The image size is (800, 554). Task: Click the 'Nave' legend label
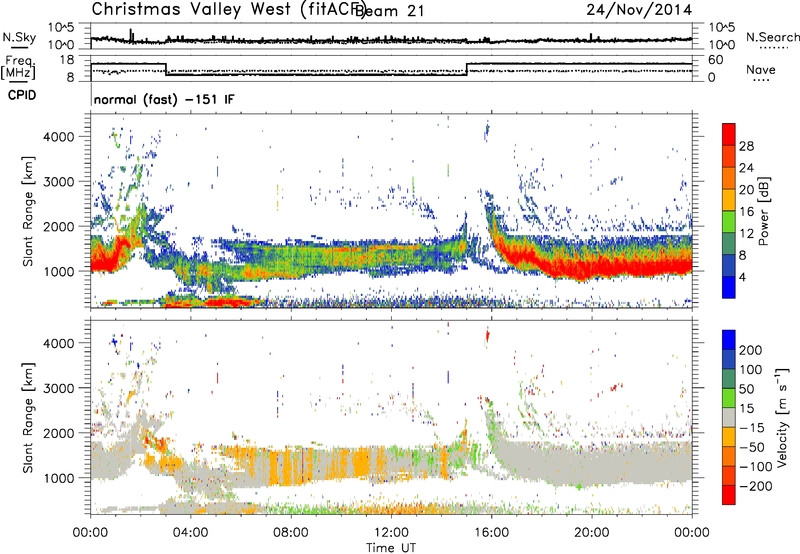click(x=761, y=69)
